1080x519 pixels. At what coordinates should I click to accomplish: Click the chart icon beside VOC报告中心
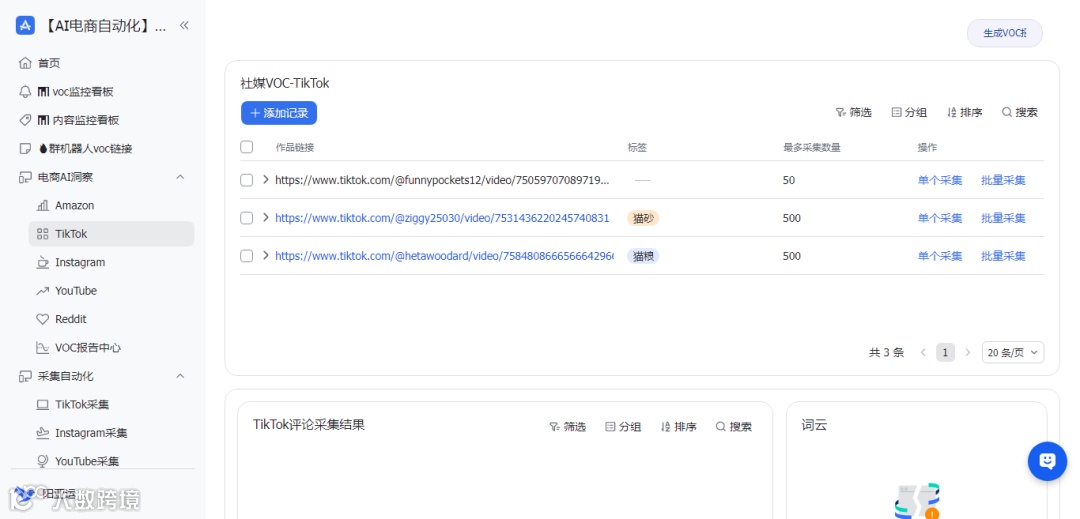(x=43, y=348)
